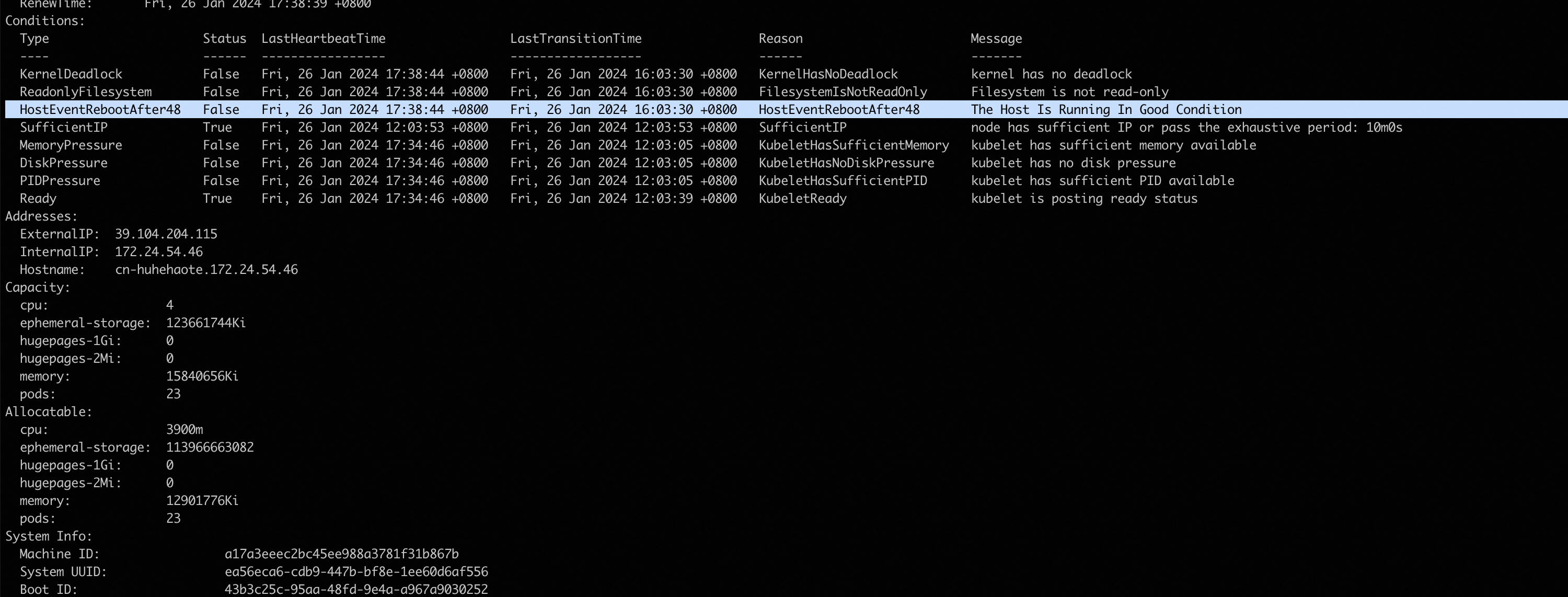Click the Boot ID value
Image resolution: width=1568 pixels, height=597 pixels.
356,589
